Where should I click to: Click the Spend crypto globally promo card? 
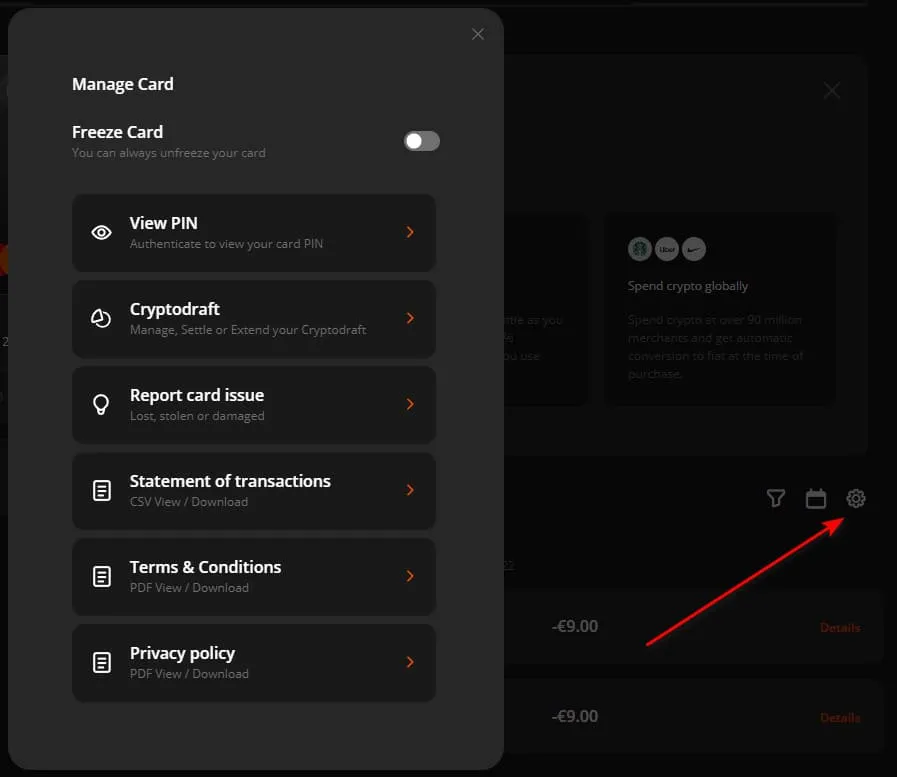click(x=720, y=310)
